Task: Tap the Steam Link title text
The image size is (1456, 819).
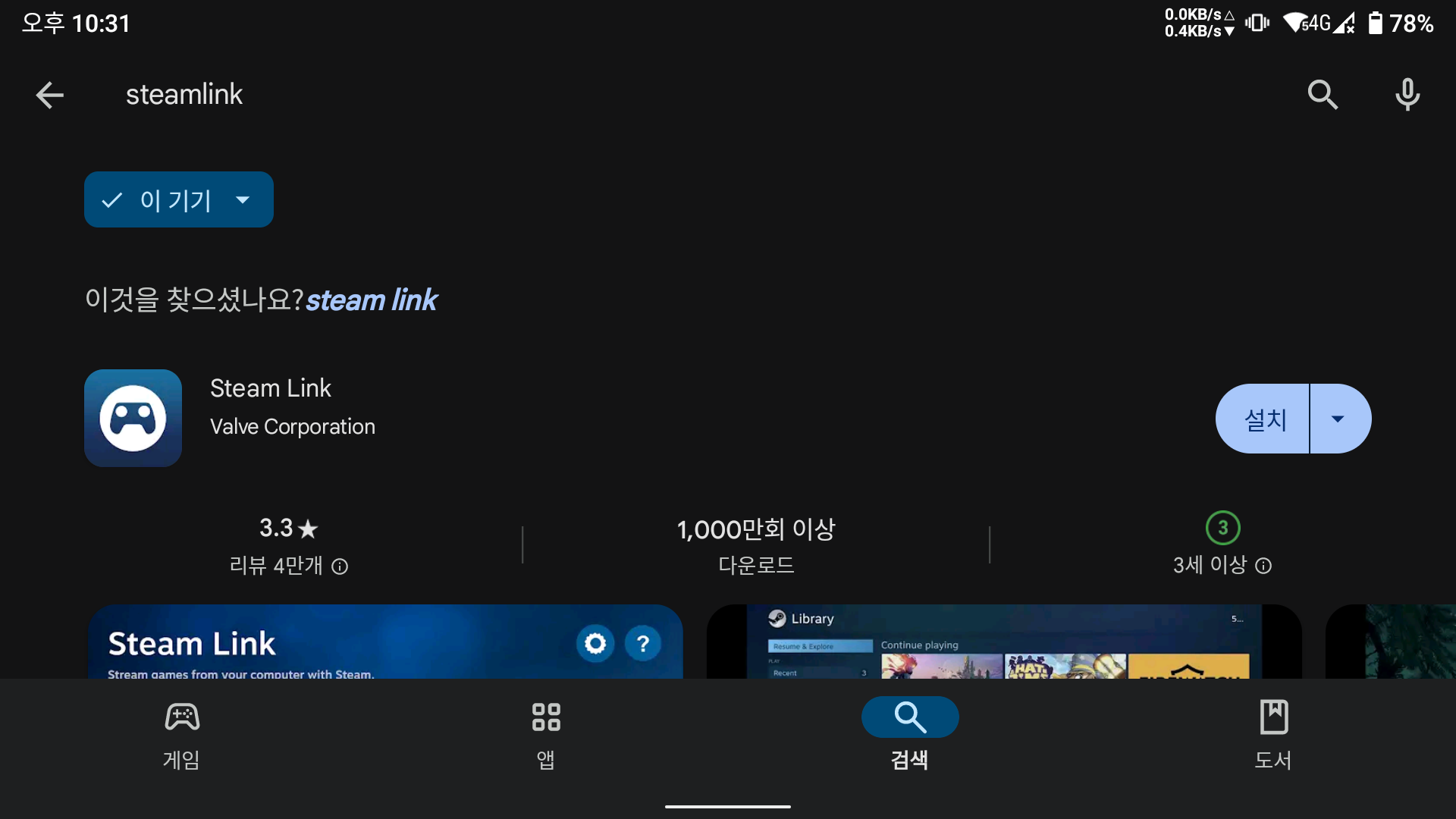Action: click(271, 388)
